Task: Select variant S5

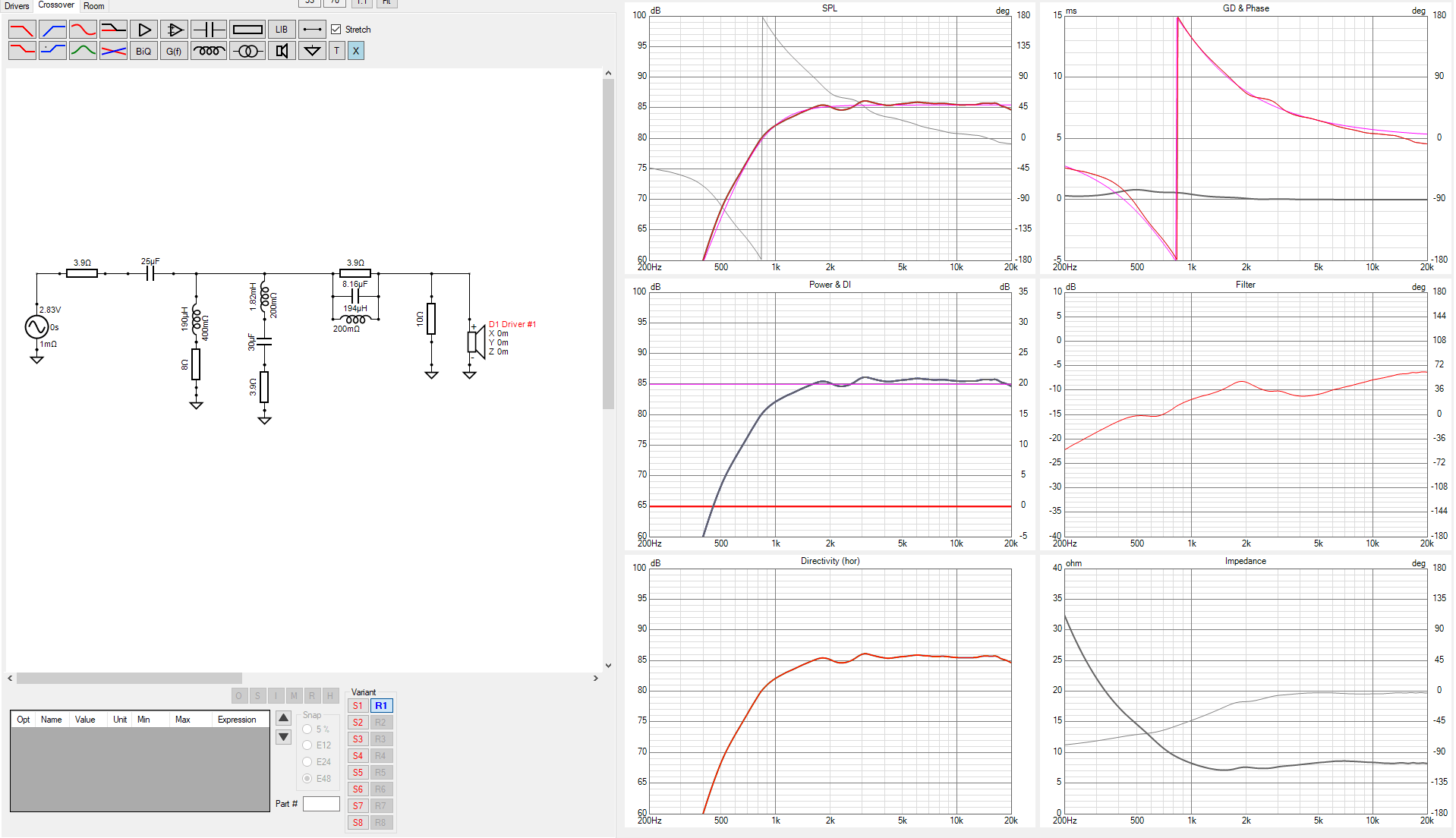Action: tap(358, 773)
